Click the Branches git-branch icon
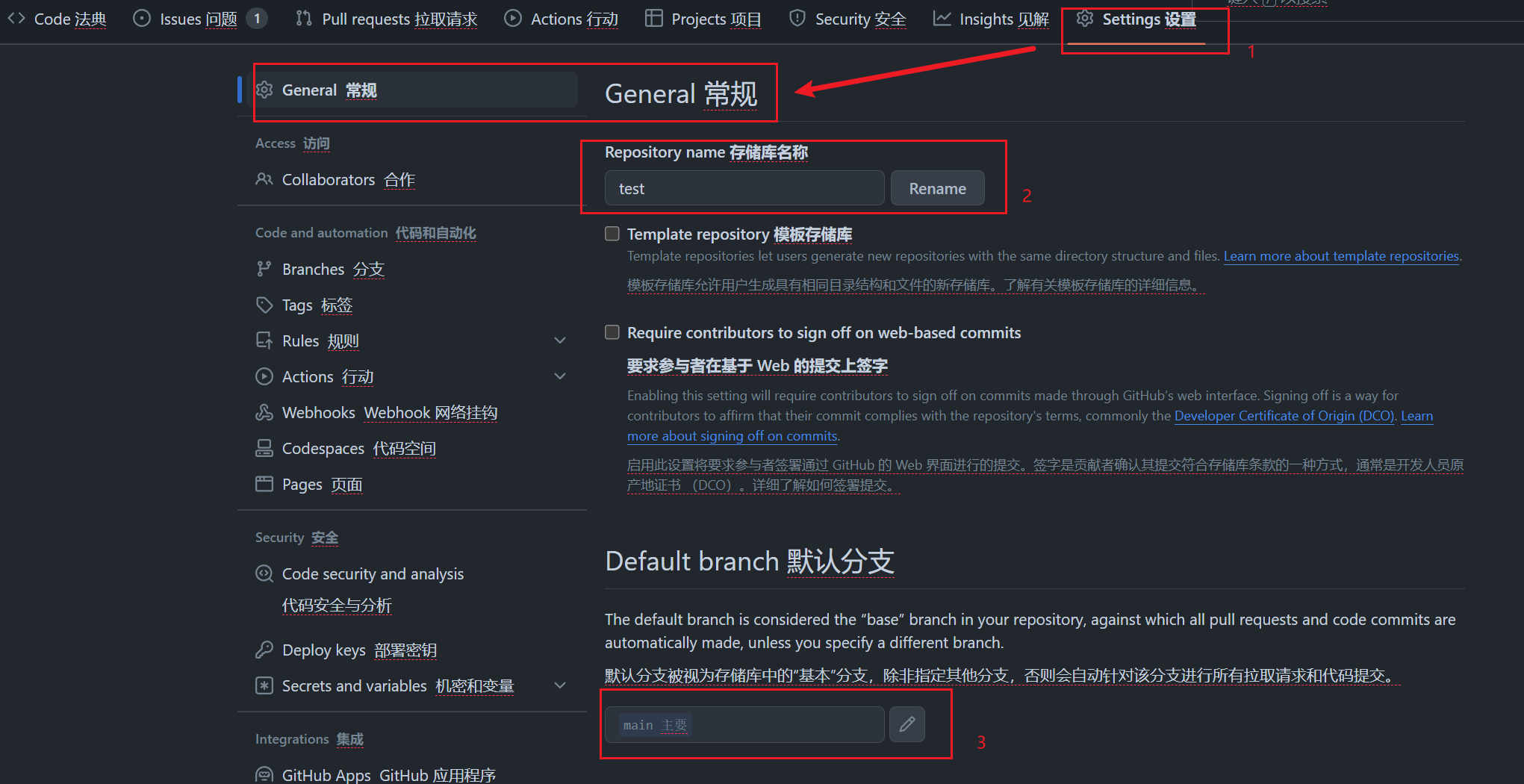Viewport: 1524px width, 784px height. (x=264, y=269)
